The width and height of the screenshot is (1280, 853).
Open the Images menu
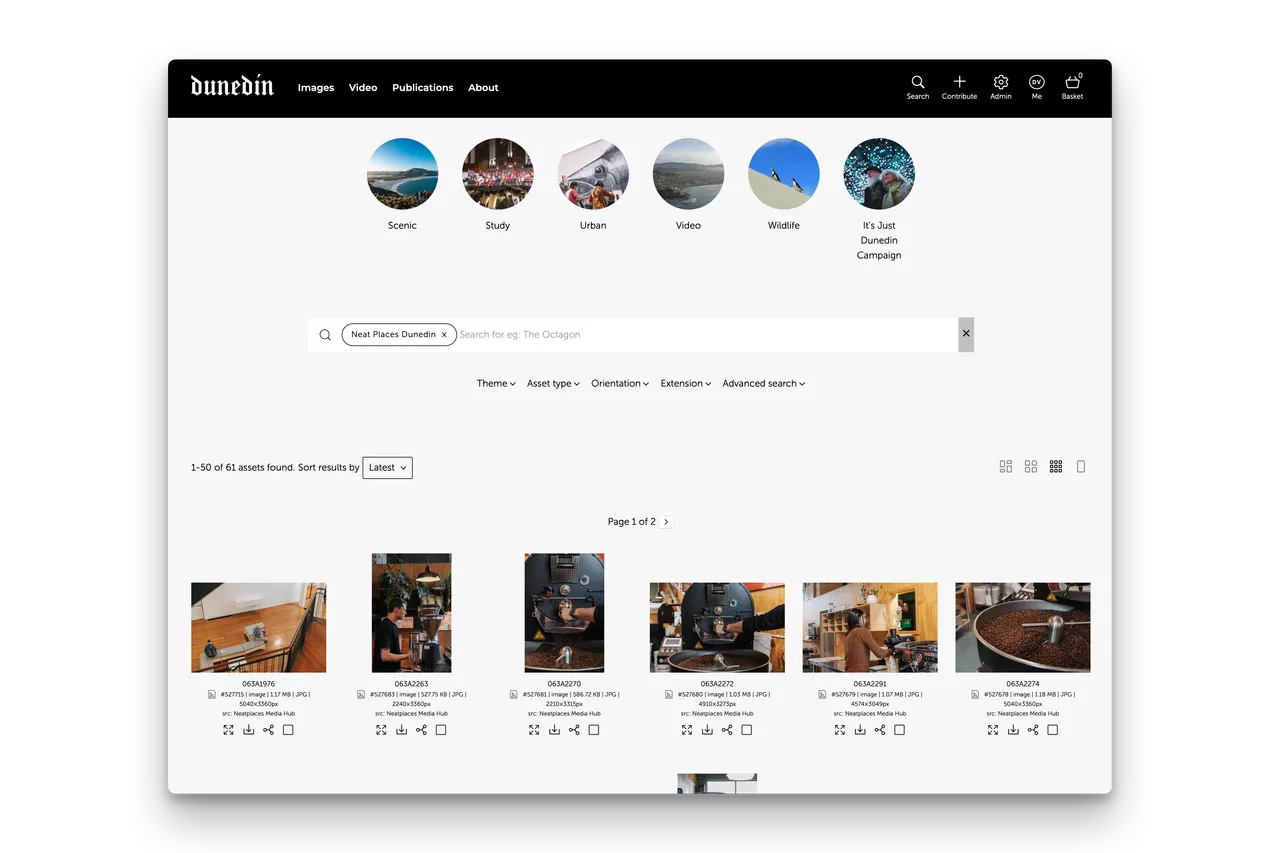pos(316,88)
